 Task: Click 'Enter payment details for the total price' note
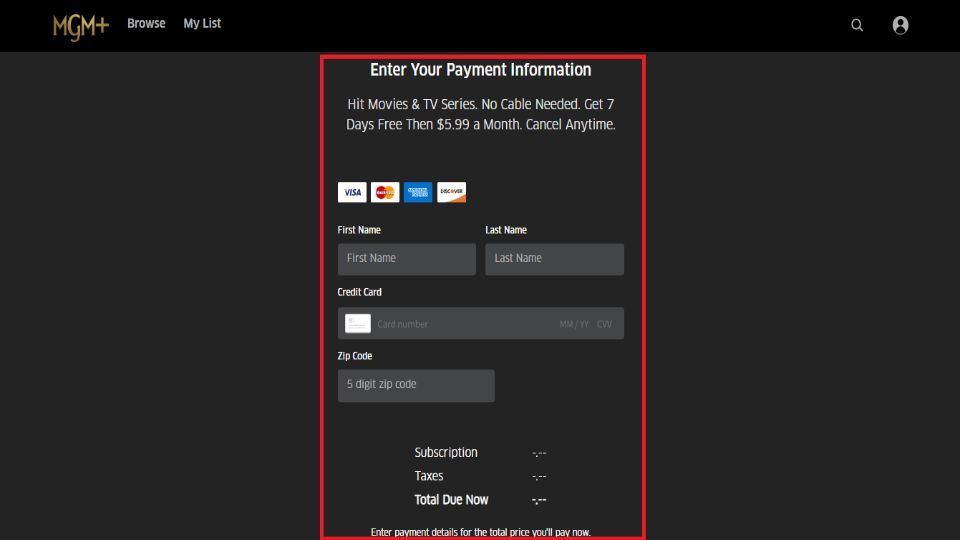[481, 532]
